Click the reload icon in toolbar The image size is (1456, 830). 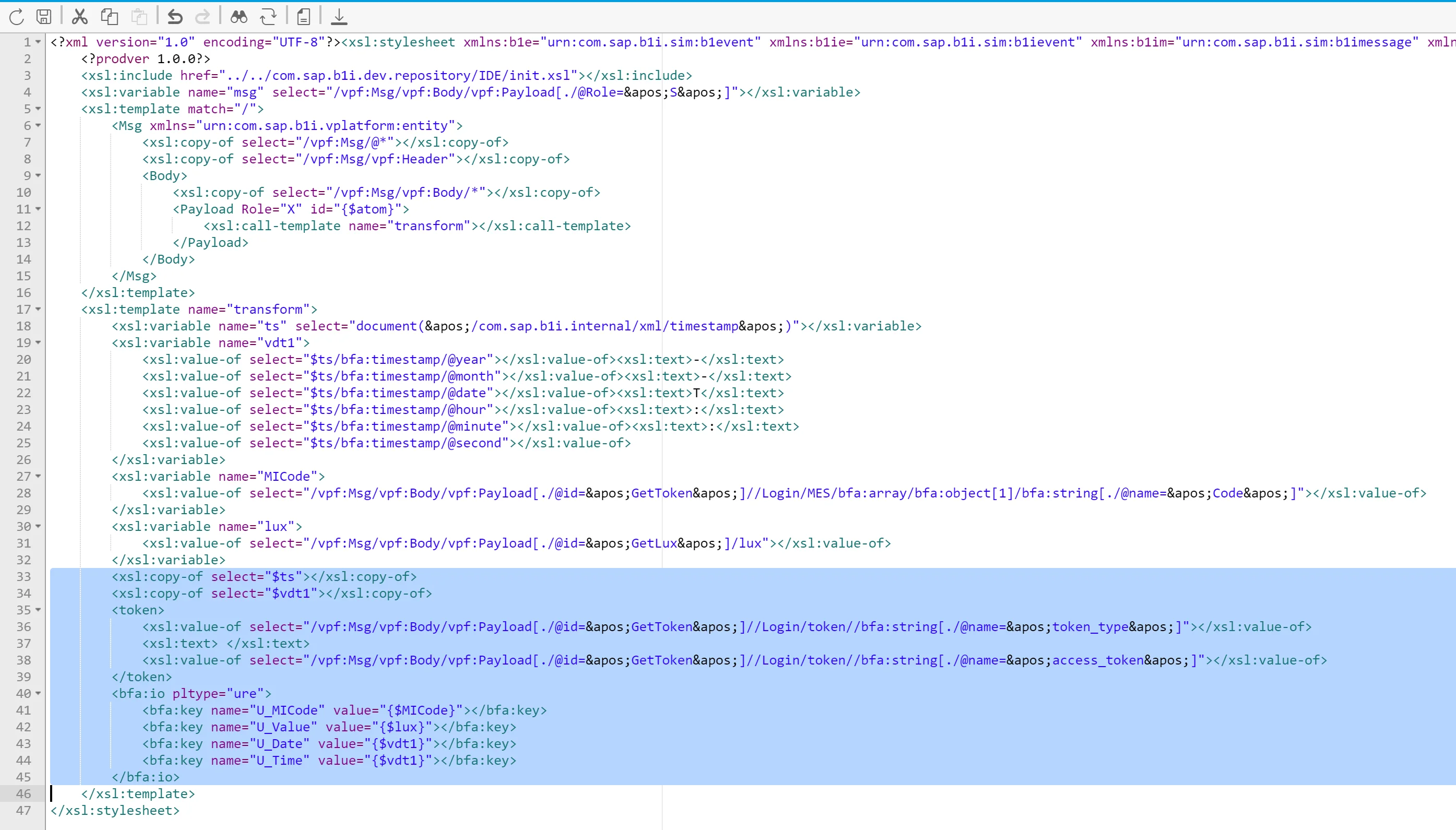[17, 17]
